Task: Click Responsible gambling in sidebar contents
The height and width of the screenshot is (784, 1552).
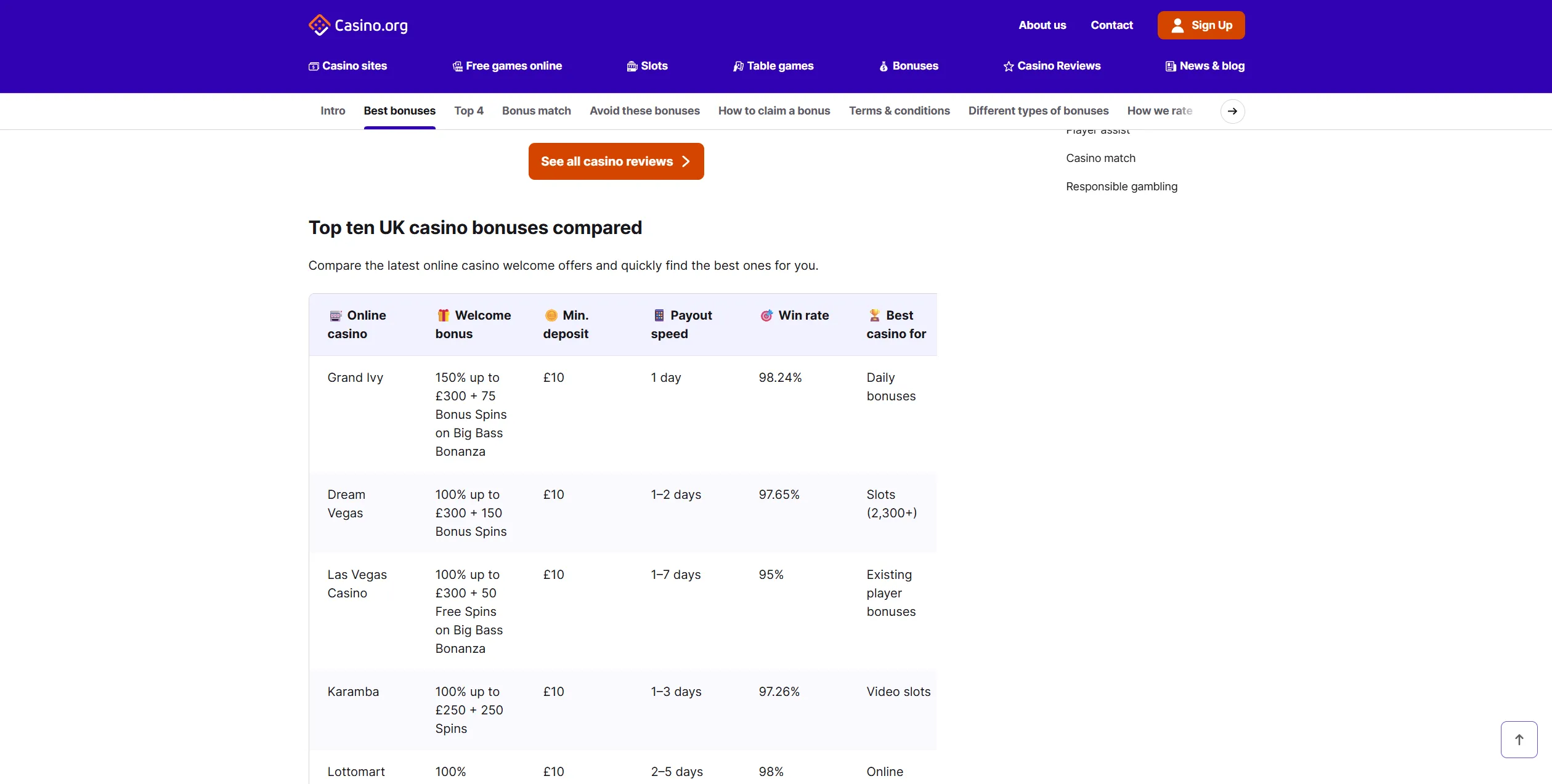Action: (1121, 187)
